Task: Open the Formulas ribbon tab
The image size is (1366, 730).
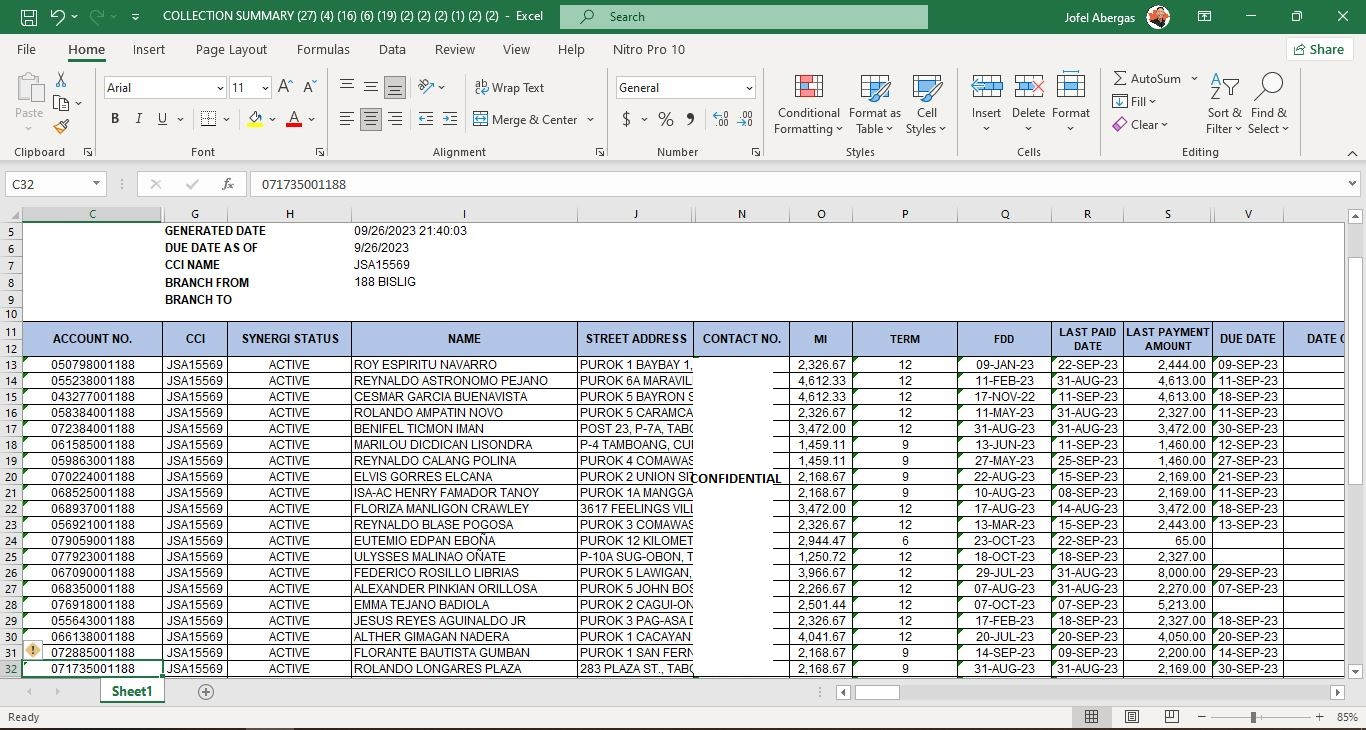Action: [323, 49]
